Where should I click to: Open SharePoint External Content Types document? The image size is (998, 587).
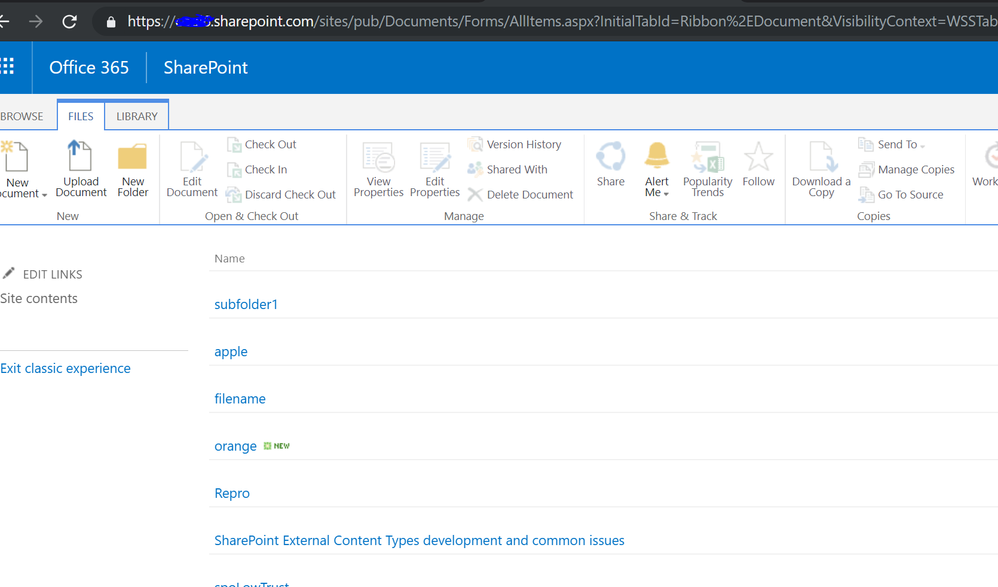[419, 541]
